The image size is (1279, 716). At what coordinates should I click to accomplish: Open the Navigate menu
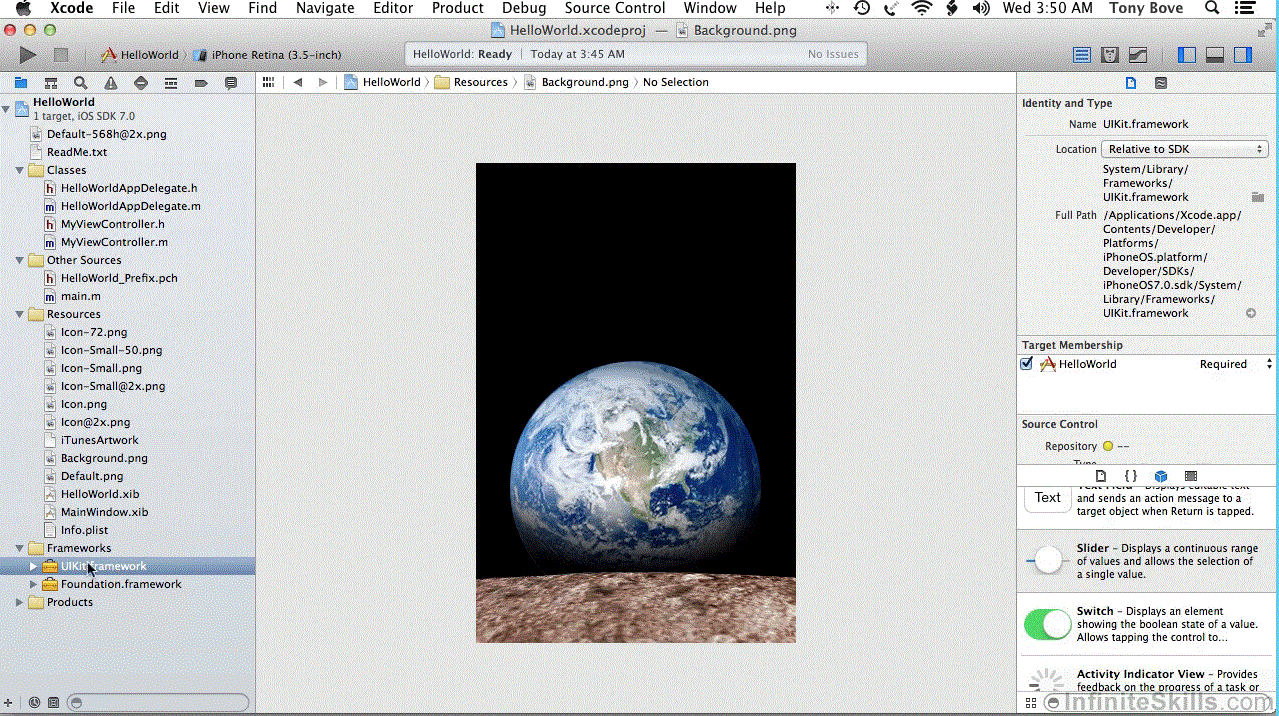pos(325,8)
